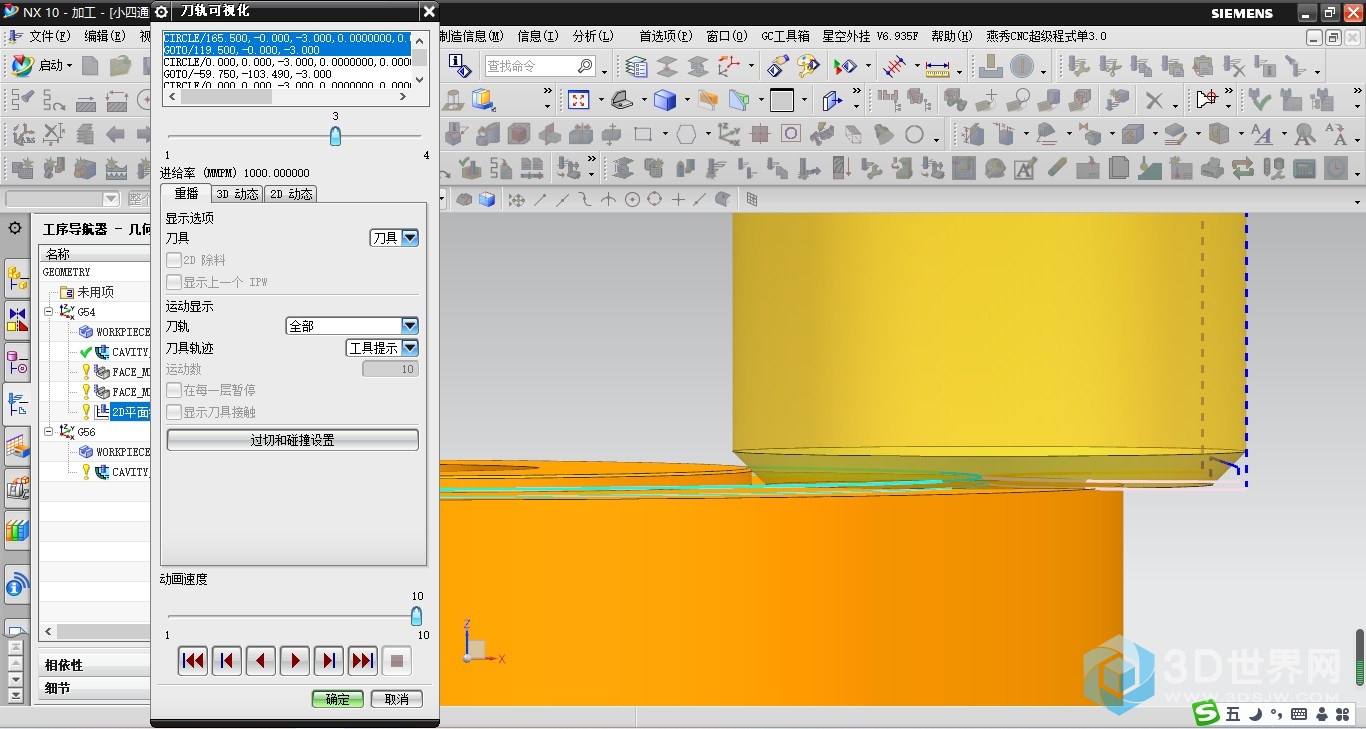This screenshot has width=1366, height=729.
Task: Click the toolpath position slider handle
Action: (x=335, y=135)
